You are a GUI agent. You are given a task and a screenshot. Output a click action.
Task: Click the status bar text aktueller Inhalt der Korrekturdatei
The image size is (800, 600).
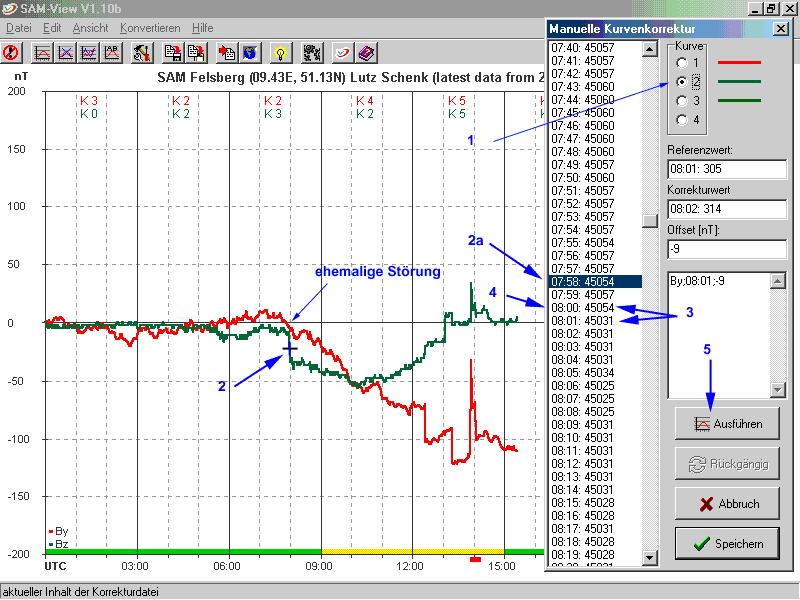pyautogui.click(x=81, y=592)
